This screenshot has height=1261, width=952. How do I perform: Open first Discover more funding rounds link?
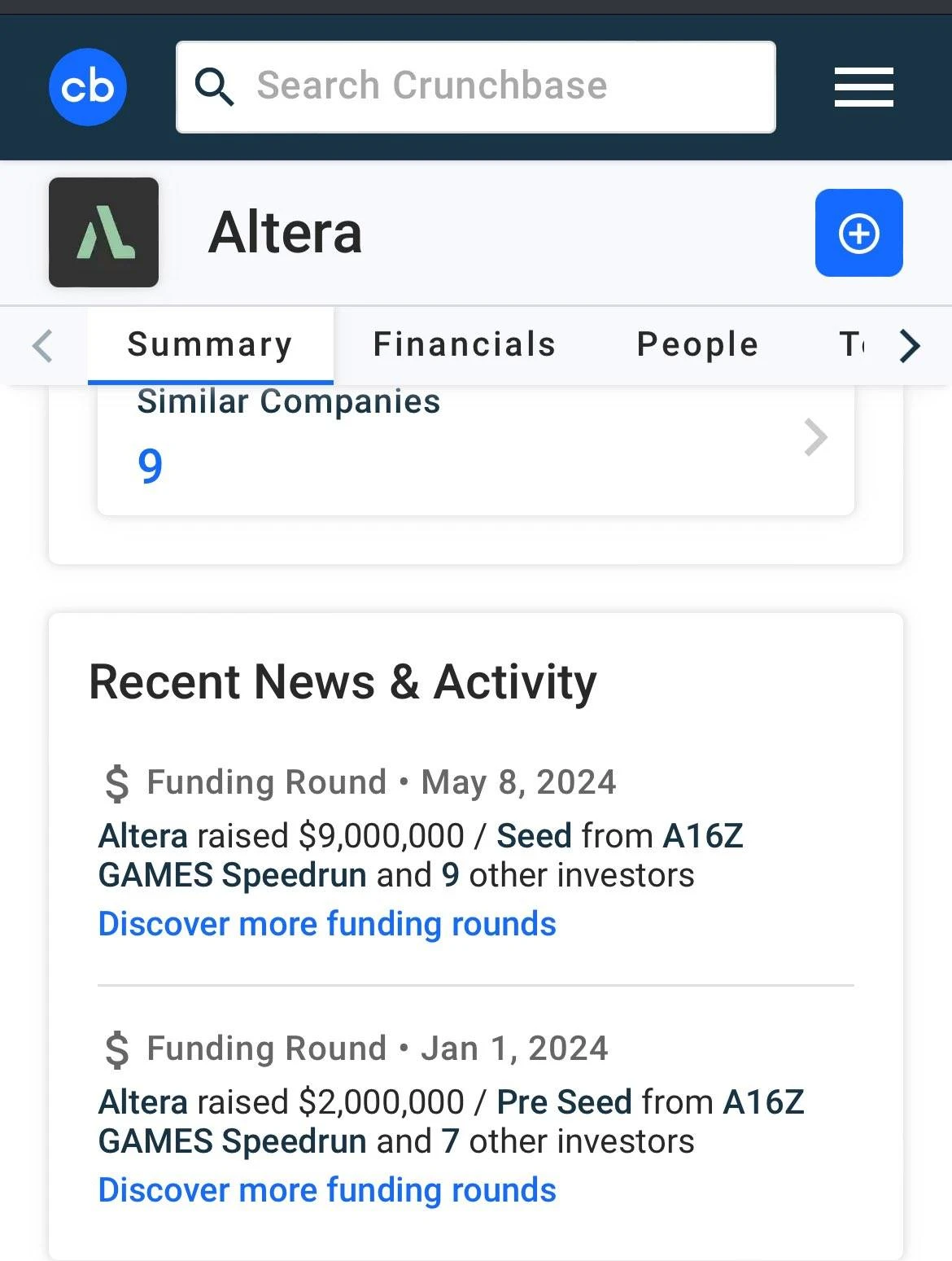(x=327, y=924)
